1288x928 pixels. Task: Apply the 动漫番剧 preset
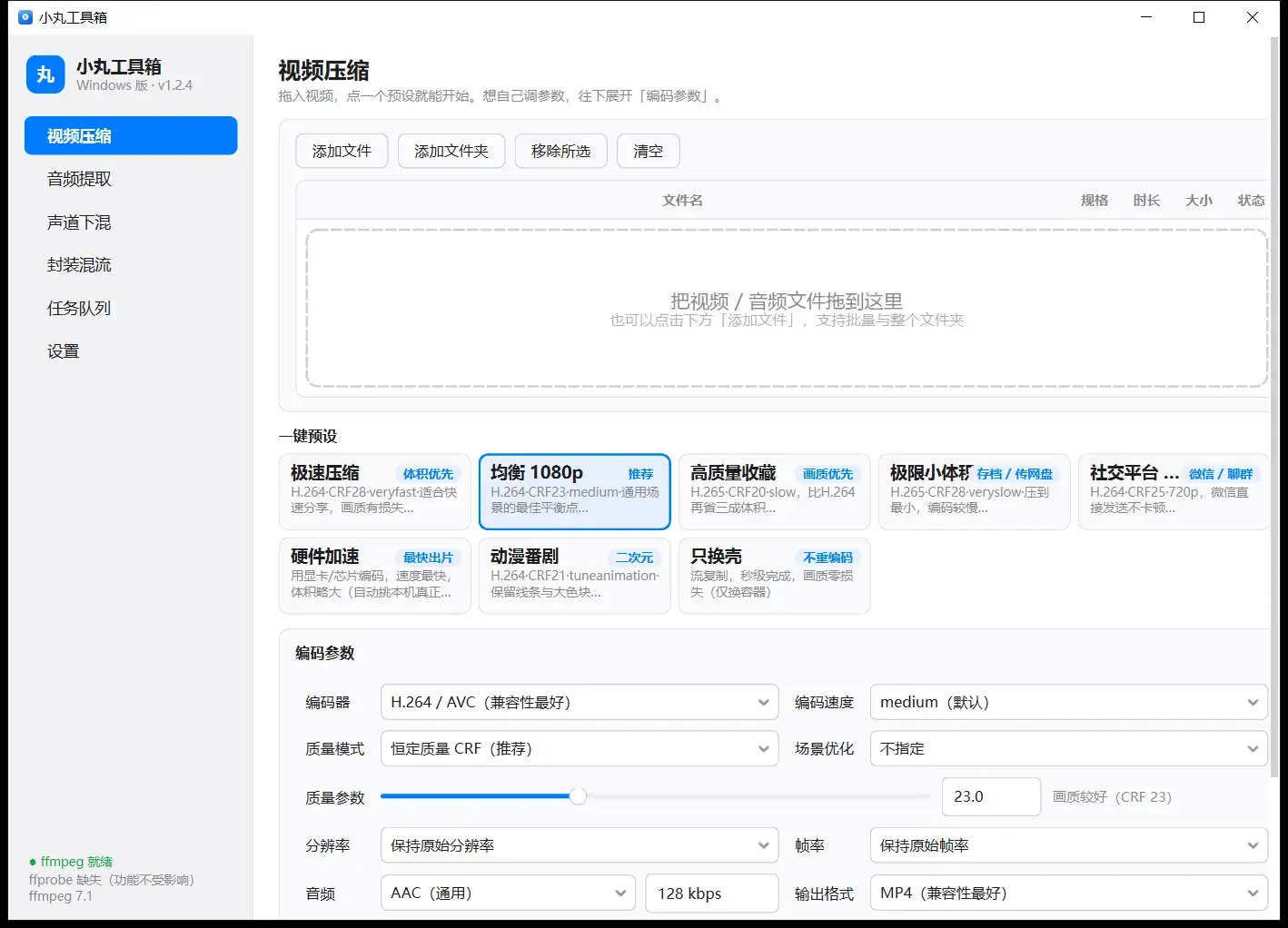(575, 576)
